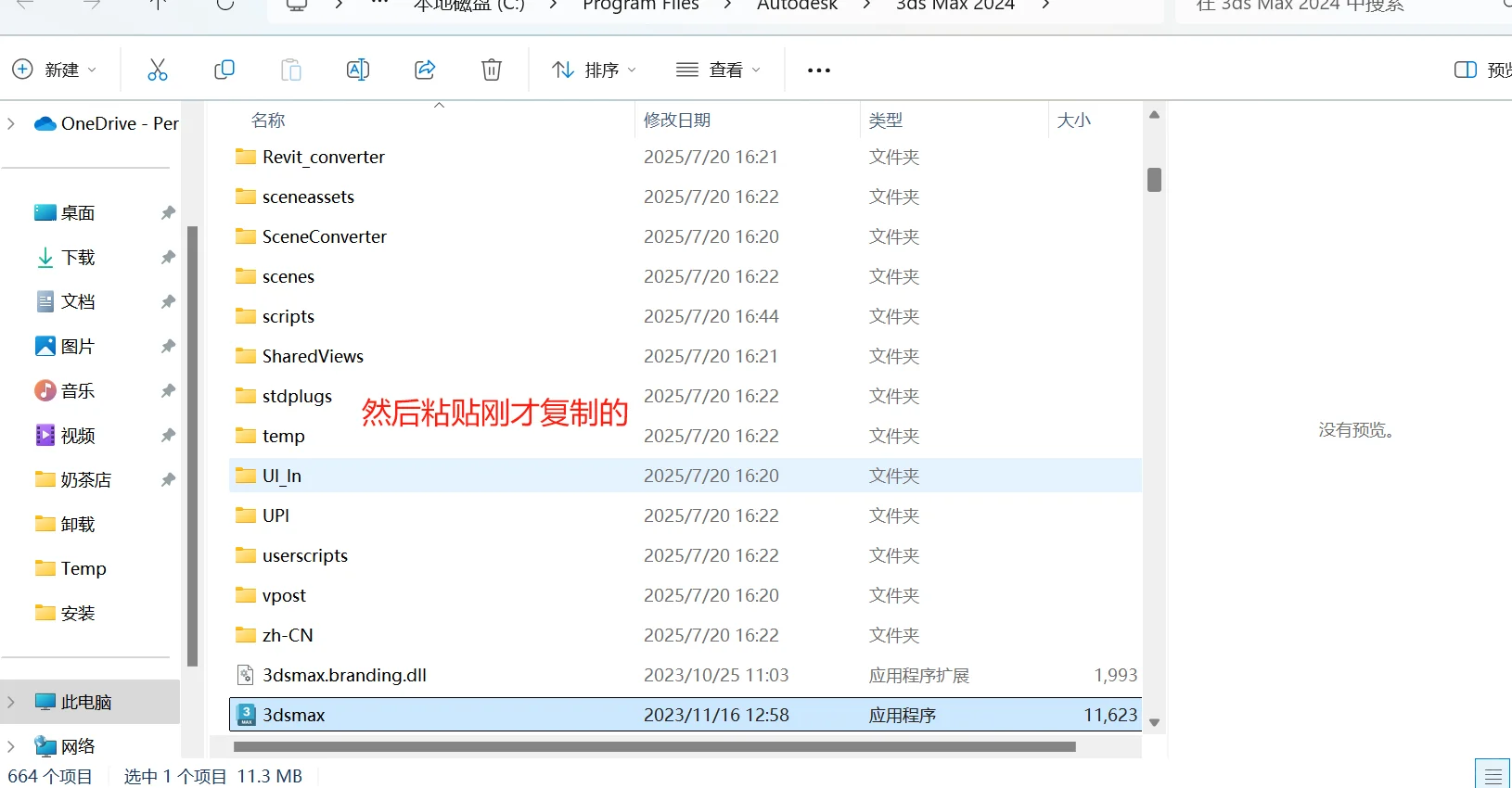This screenshot has width=1512, height=788.
Task: Open the 奶茶店 folder in sidebar
Action: (73, 479)
